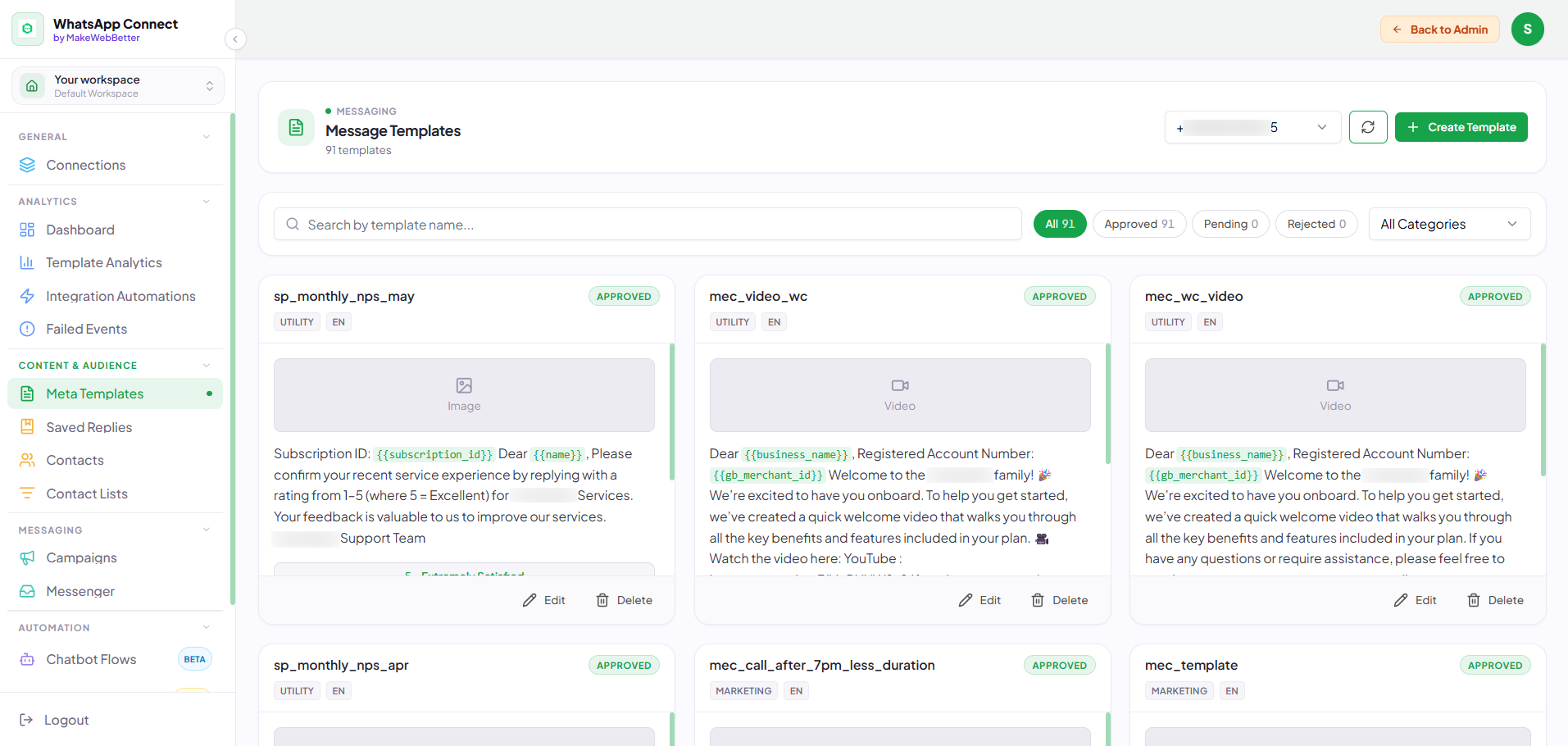Show Rejected 0 templates filter

1316,224
